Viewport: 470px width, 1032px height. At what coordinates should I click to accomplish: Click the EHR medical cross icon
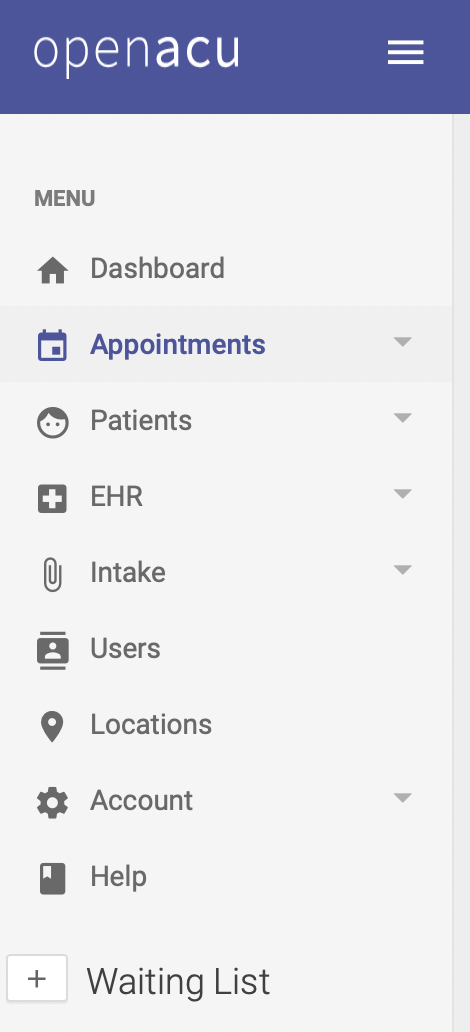click(53, 498)
